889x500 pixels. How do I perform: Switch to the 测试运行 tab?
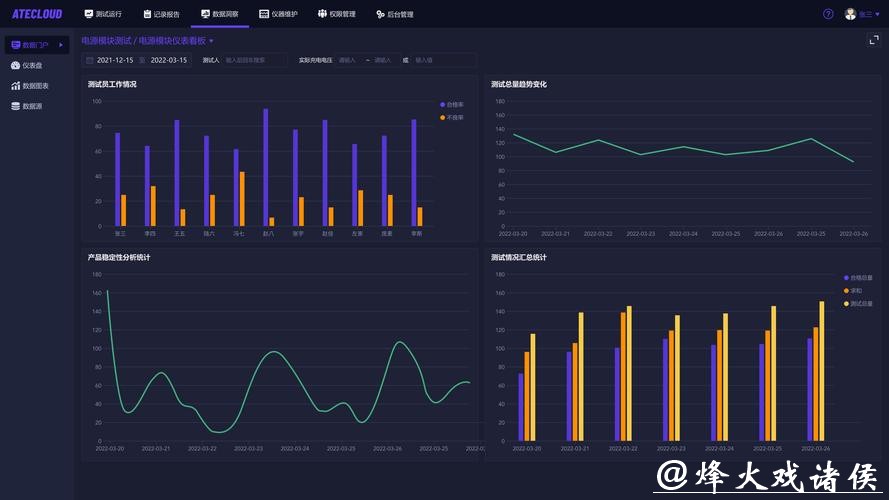point(103,14)
